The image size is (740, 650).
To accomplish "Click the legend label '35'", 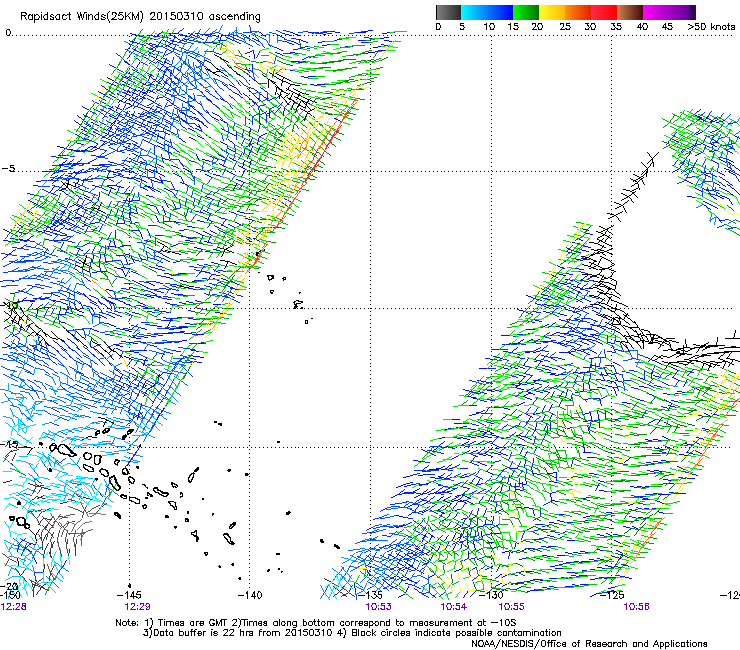I will click(x=616, y=26).
